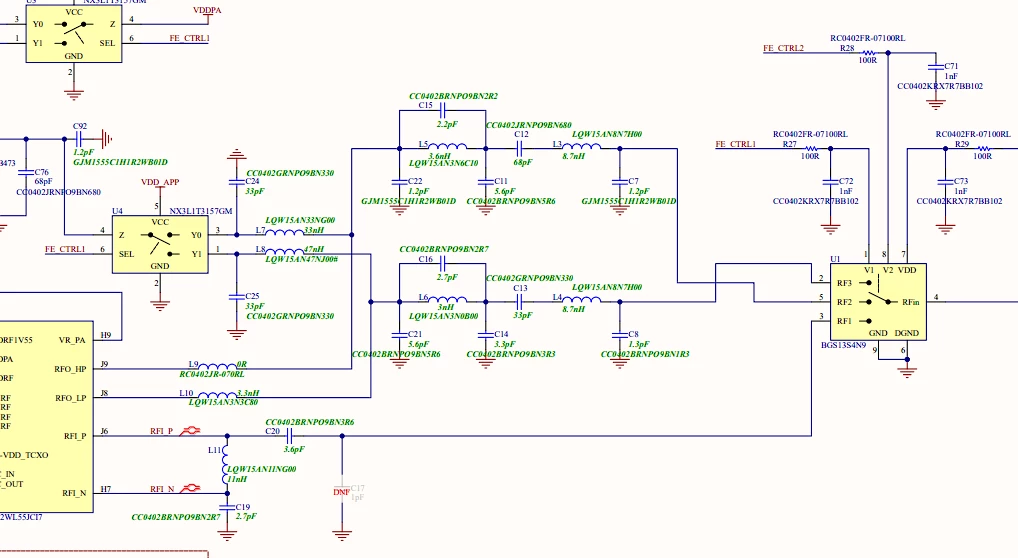Select the VDDPA power label
The width and height of the screenshot is (1018, 558).
(x=207, y=10)
